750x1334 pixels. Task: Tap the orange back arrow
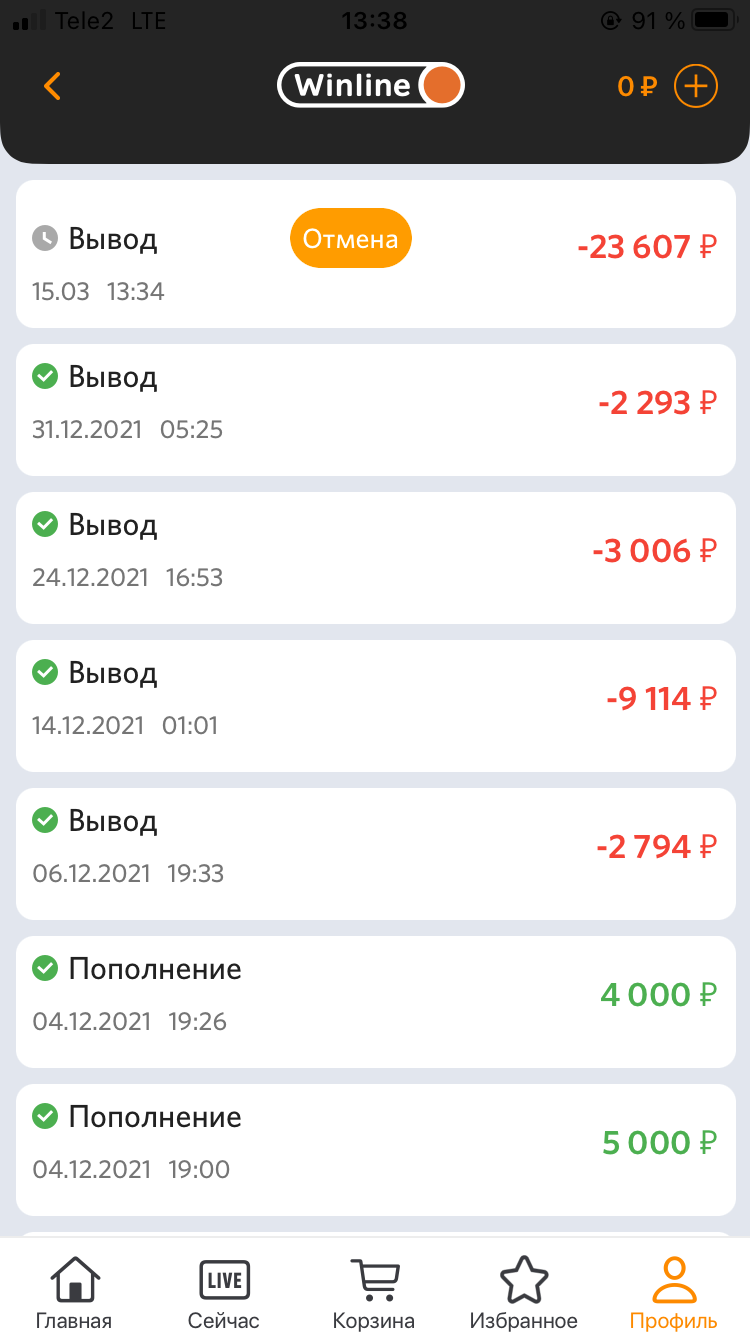(53, 86)
